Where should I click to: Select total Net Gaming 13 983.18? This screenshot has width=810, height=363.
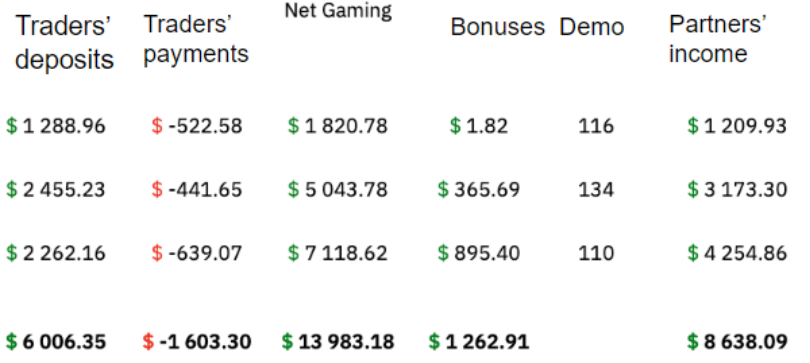click(x=338, y=341)
